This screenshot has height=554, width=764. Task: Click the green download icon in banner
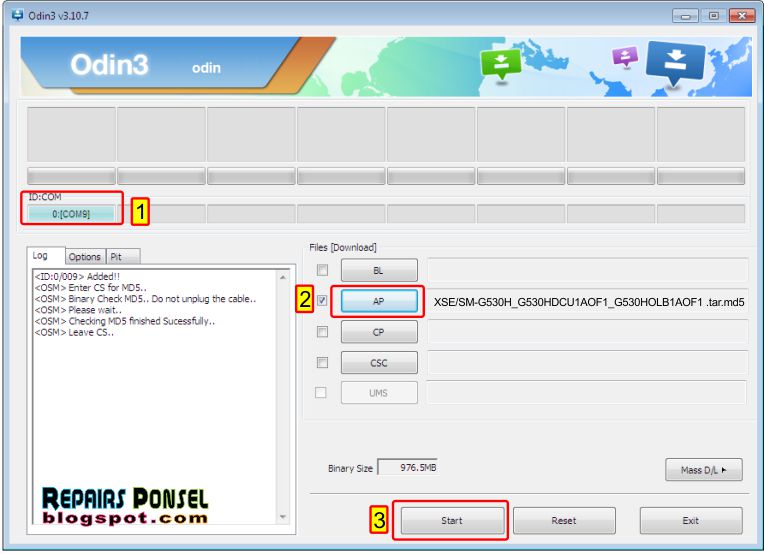click(500, 64)
